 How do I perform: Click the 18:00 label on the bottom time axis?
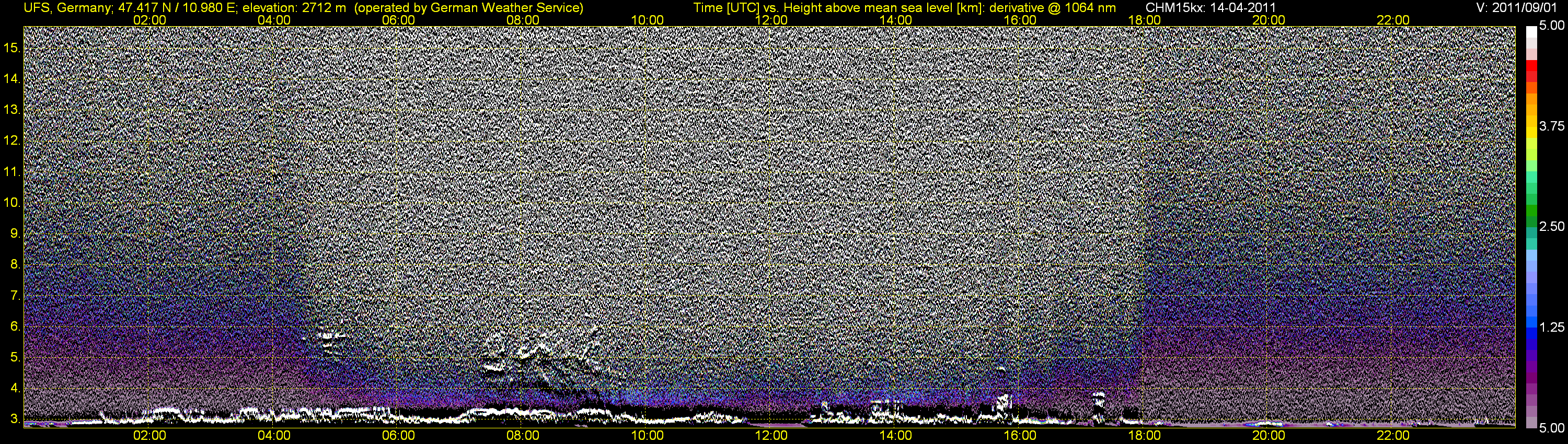[x=1144, y=436]
